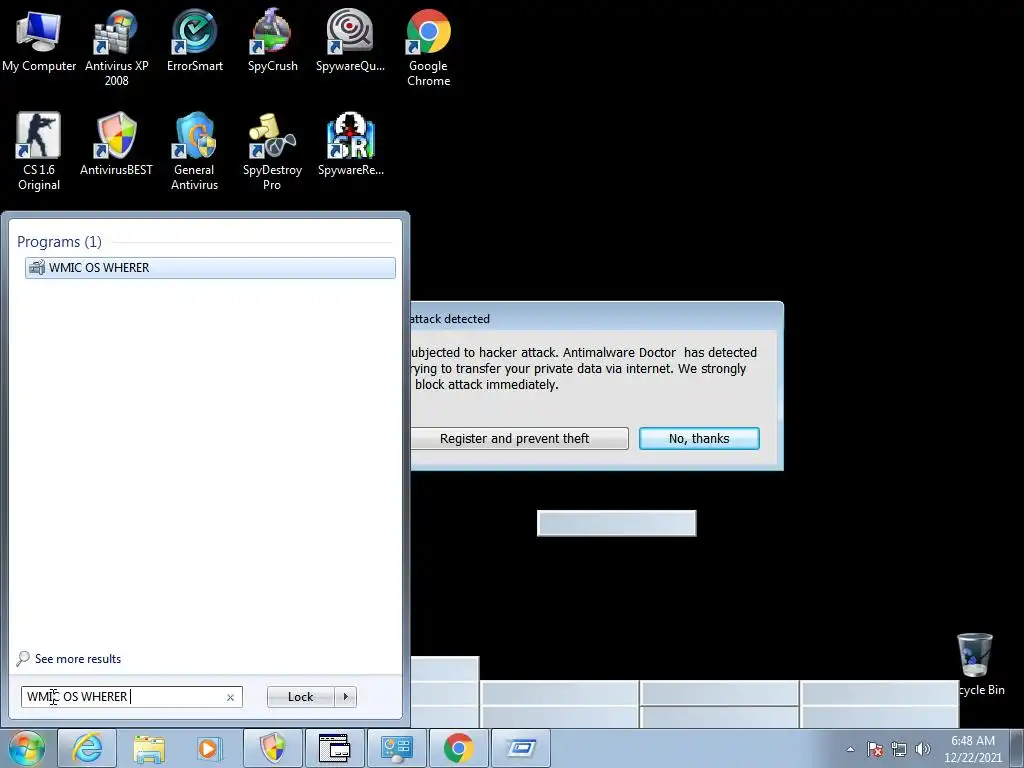The image size is (1024, 768).
Task: Open the volume speaker tray icon
Action: (x=923, y=749)
